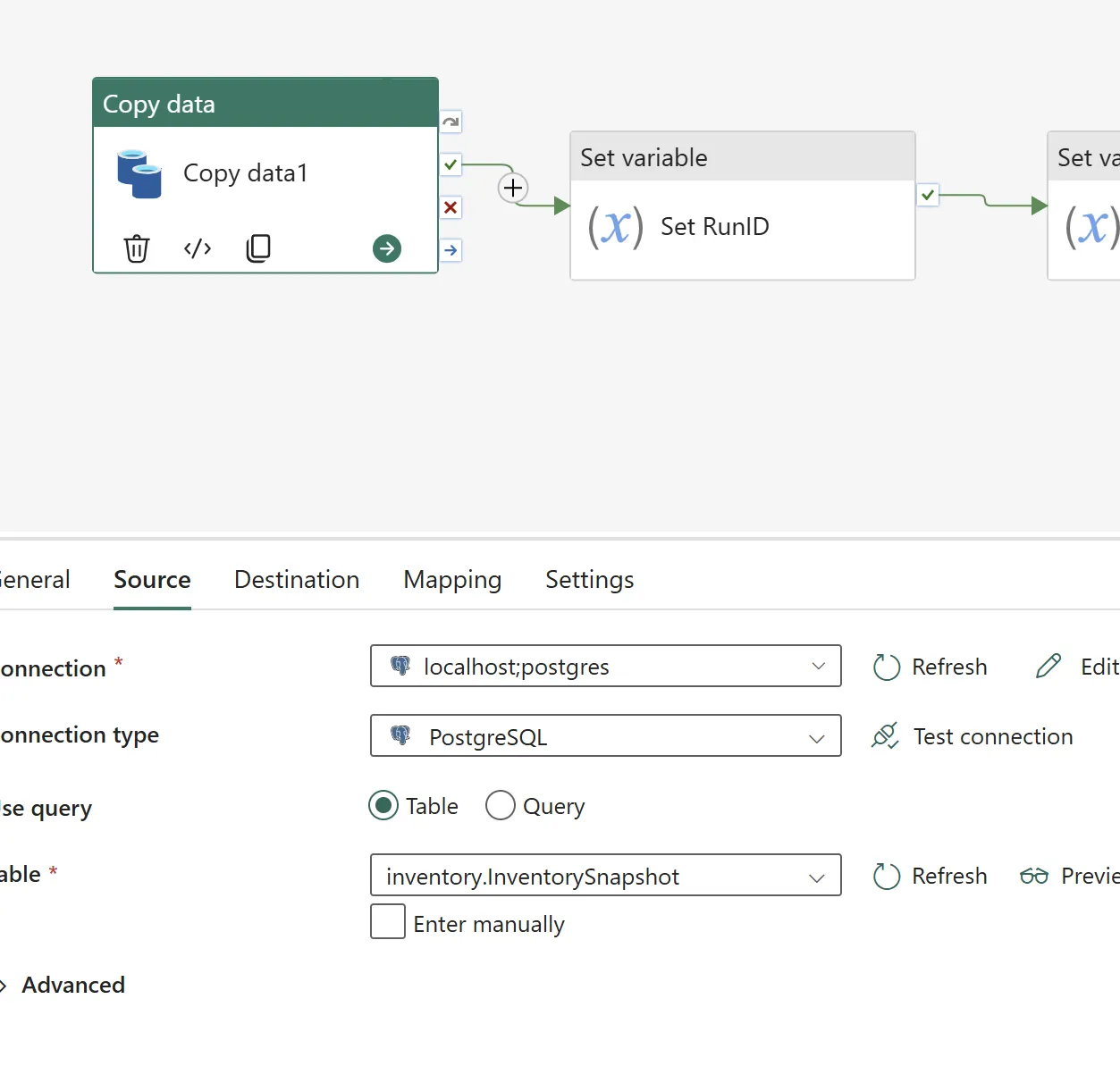Viewport: 1120px width, 1066px height.
Task: Click the Set RunID variable (x) icon
Action: coord(616,227)
